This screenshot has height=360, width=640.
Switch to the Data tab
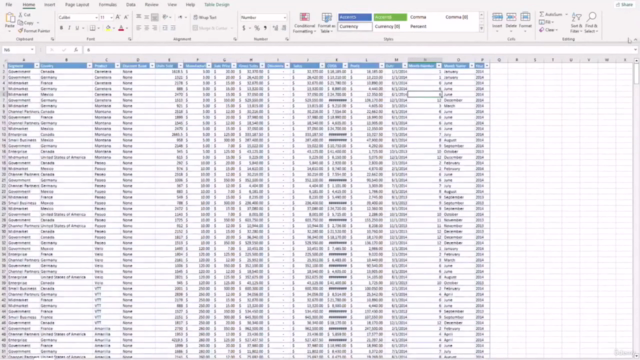[x=131, y=4]
